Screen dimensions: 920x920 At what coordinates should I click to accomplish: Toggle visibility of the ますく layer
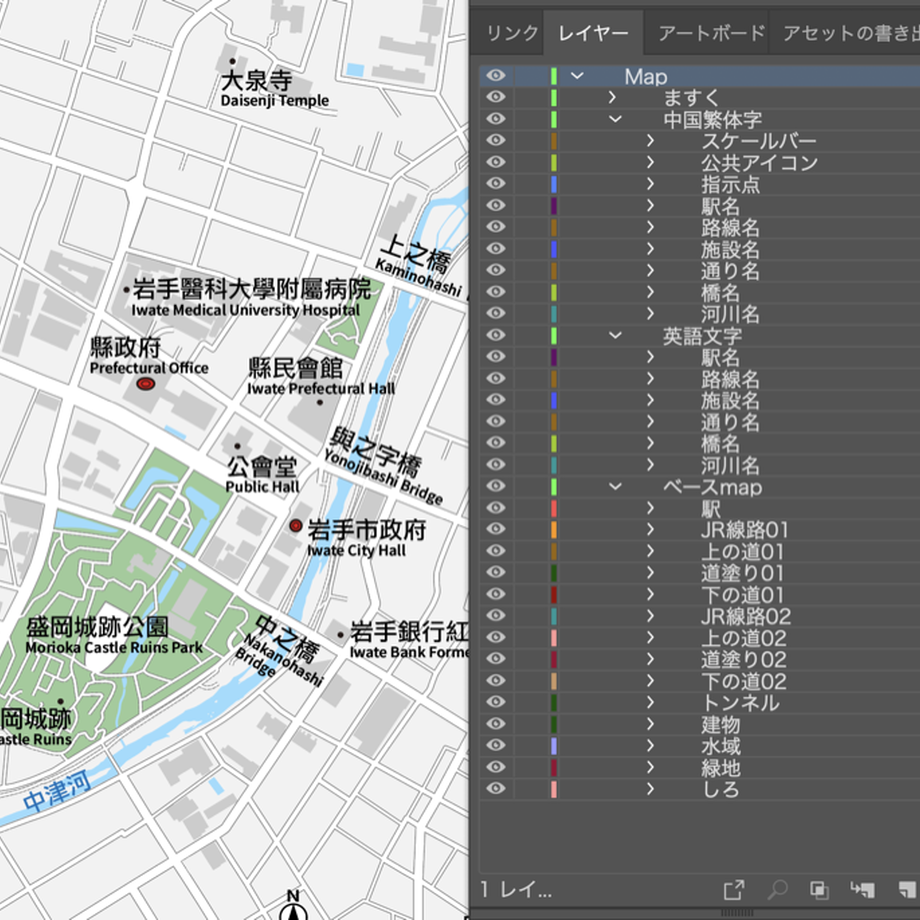[496, 97]
